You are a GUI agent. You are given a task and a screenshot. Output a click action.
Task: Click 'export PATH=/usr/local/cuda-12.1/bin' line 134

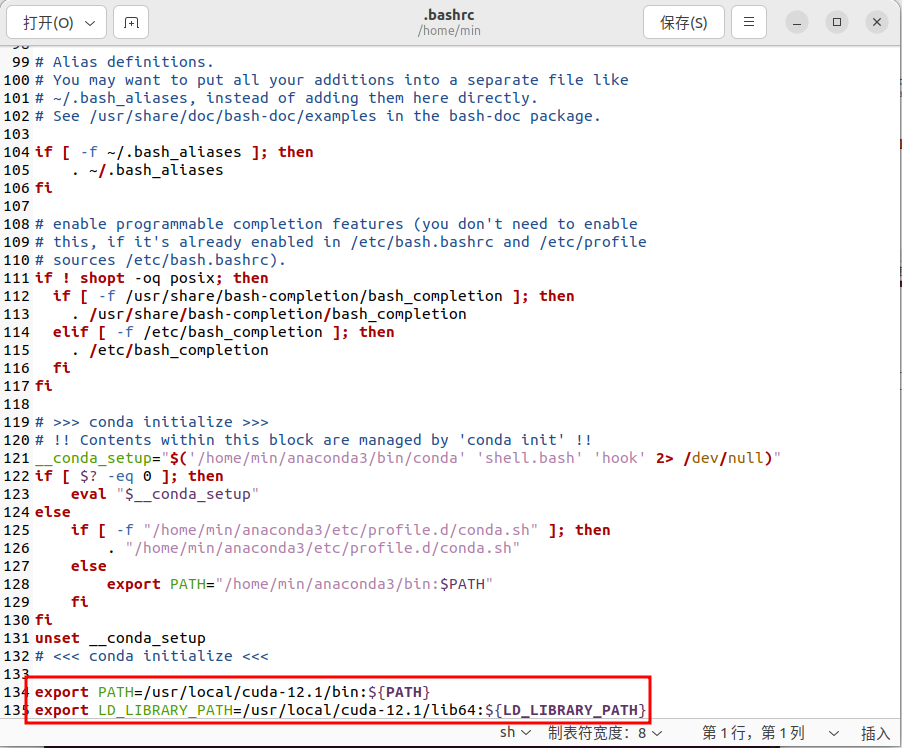click(x=232, y=692)
